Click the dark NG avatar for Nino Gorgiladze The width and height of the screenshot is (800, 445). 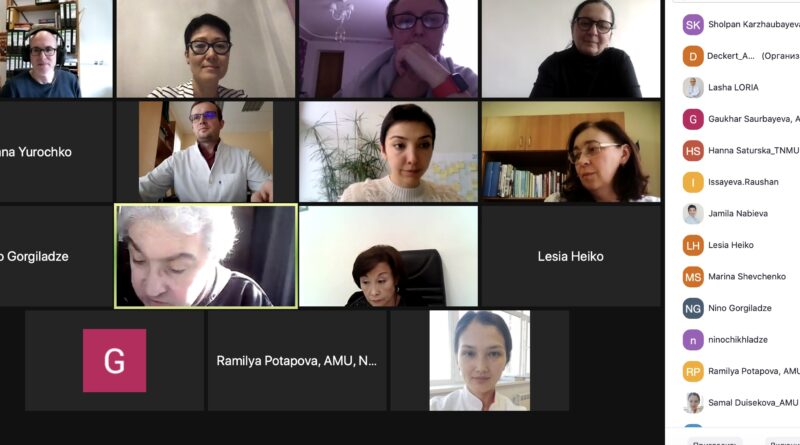(x=693, y=308)
